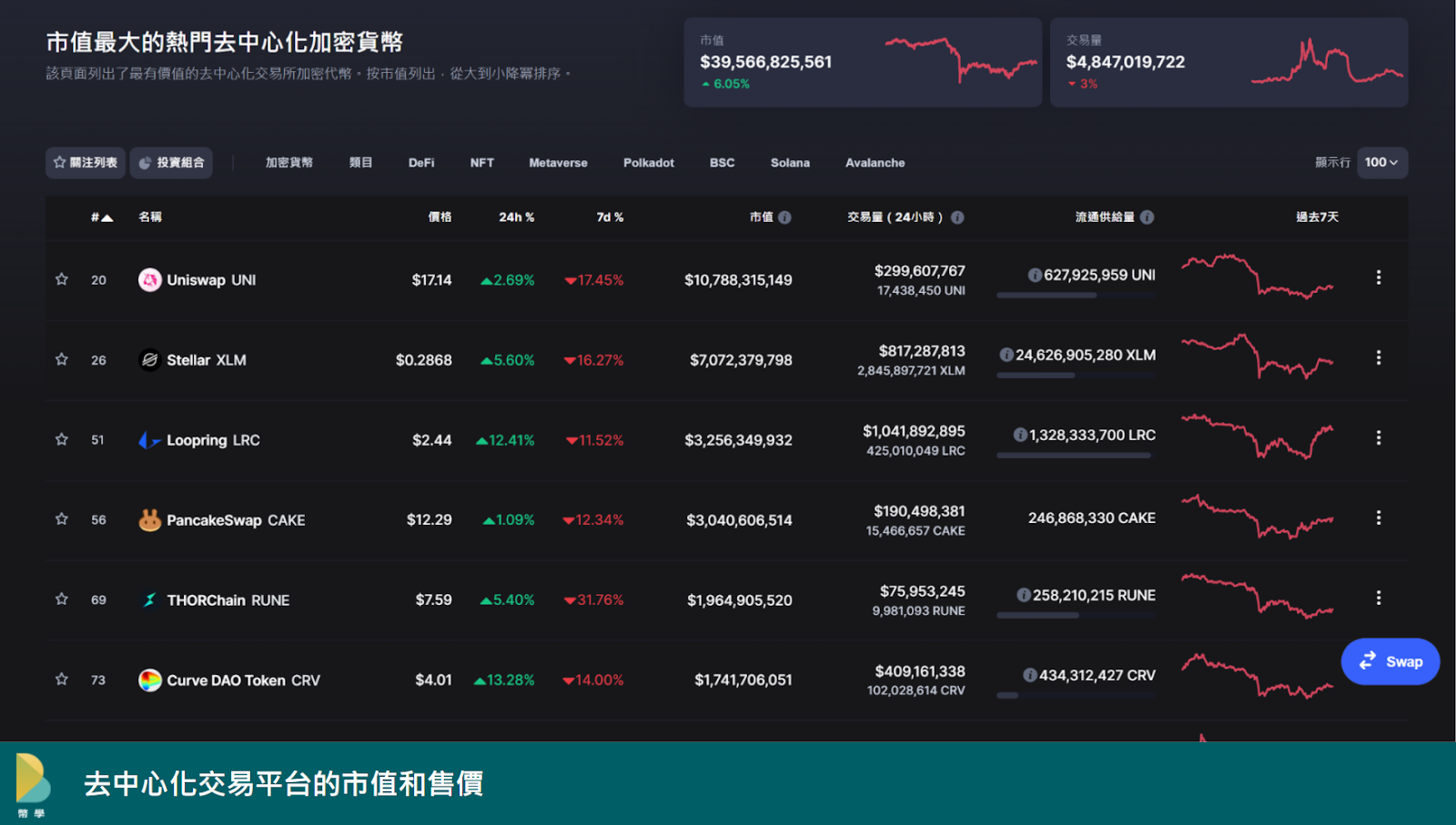Open Stellar XLM coin page link
This screenshot has width=1456, height=825.
(x=207, y=360)
